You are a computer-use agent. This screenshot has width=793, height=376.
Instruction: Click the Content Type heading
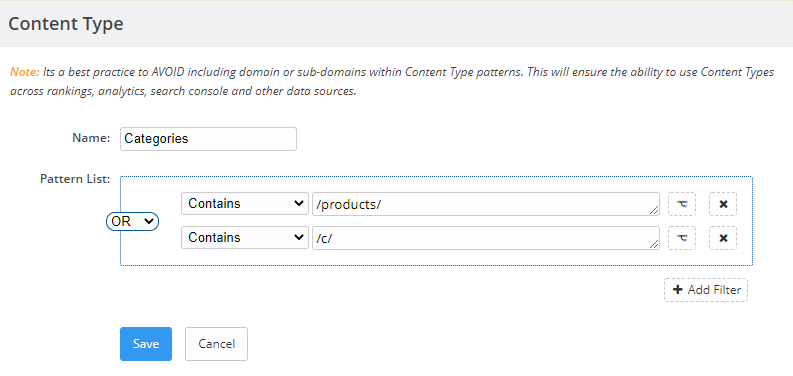[66, 24]
